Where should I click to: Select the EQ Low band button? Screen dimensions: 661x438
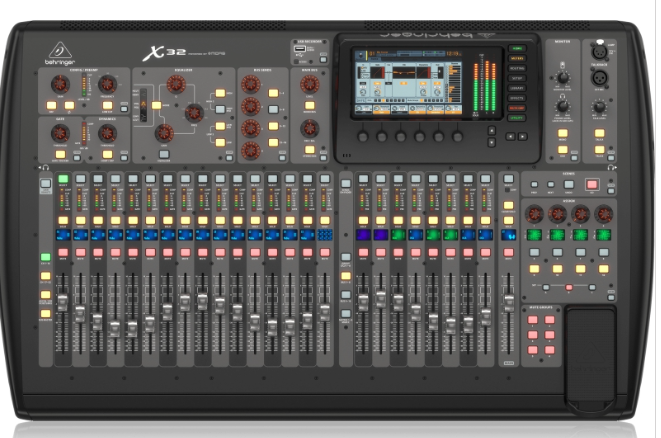point(220,142)
